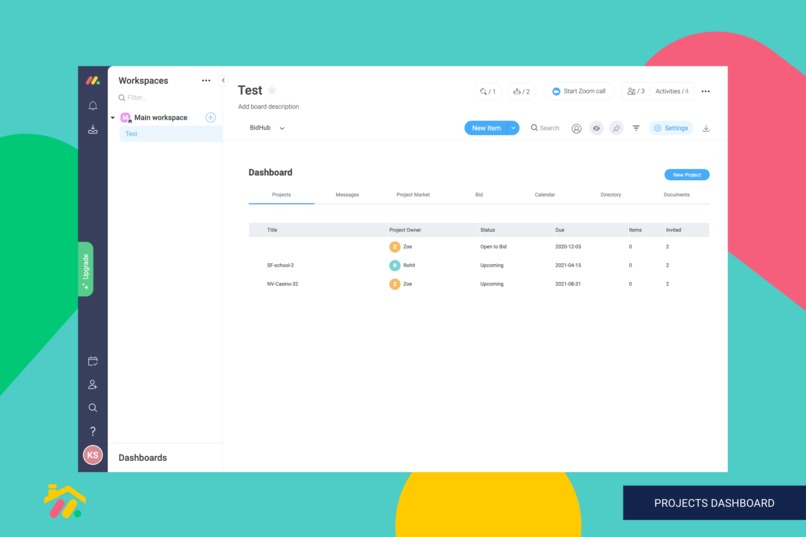Click Open to Bid status
This screenshot has width=806, height=537.
coord(493,247)
